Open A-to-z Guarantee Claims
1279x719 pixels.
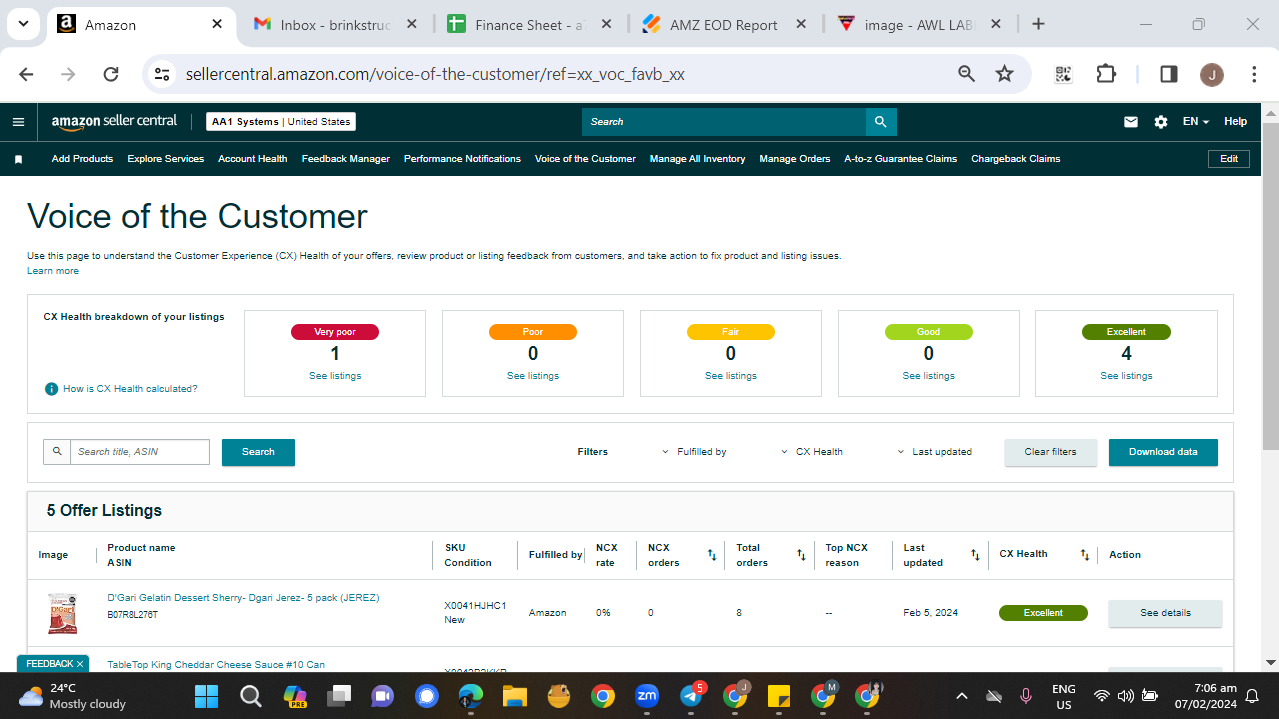[x=901, y=159]
